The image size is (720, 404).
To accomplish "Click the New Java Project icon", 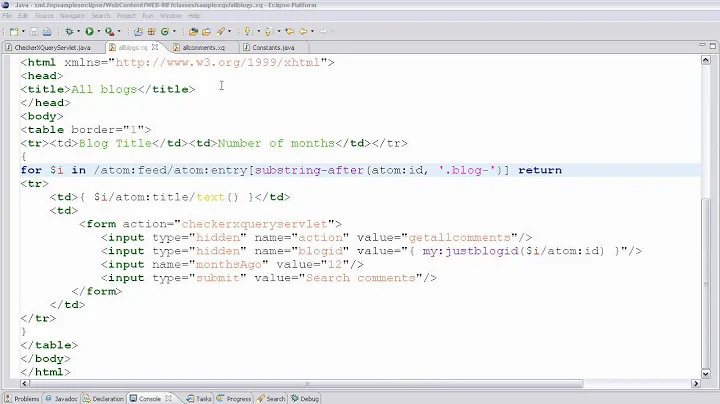I will [x=138, y=32].
